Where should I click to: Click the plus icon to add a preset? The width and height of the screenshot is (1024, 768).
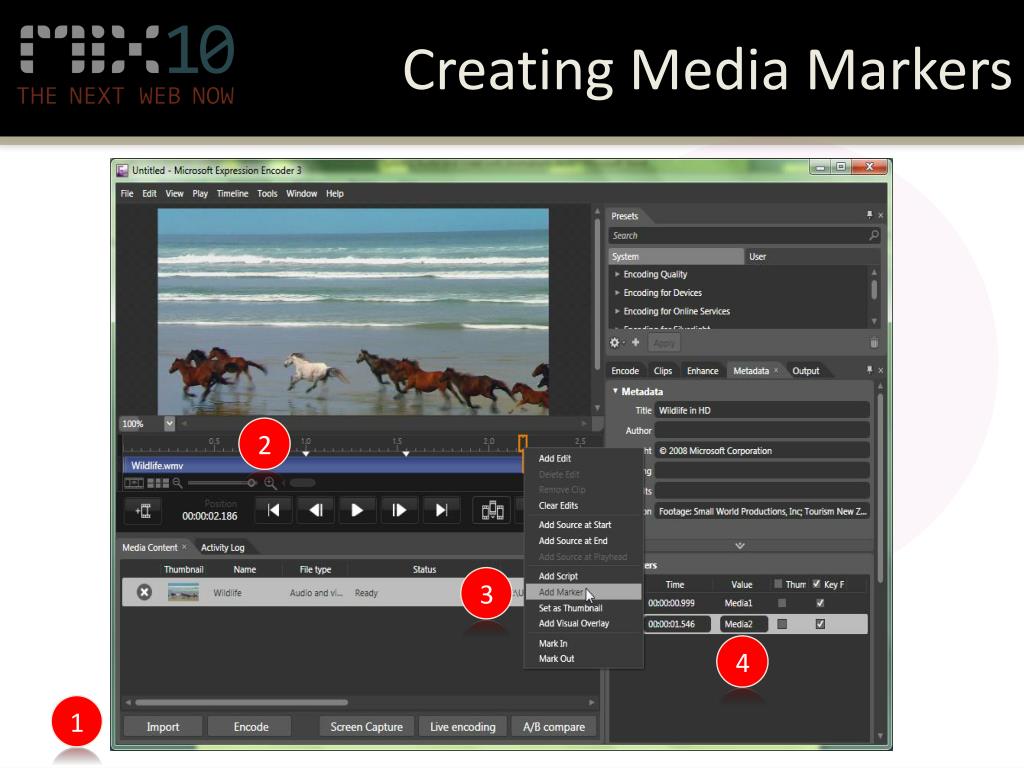point(635,342)
